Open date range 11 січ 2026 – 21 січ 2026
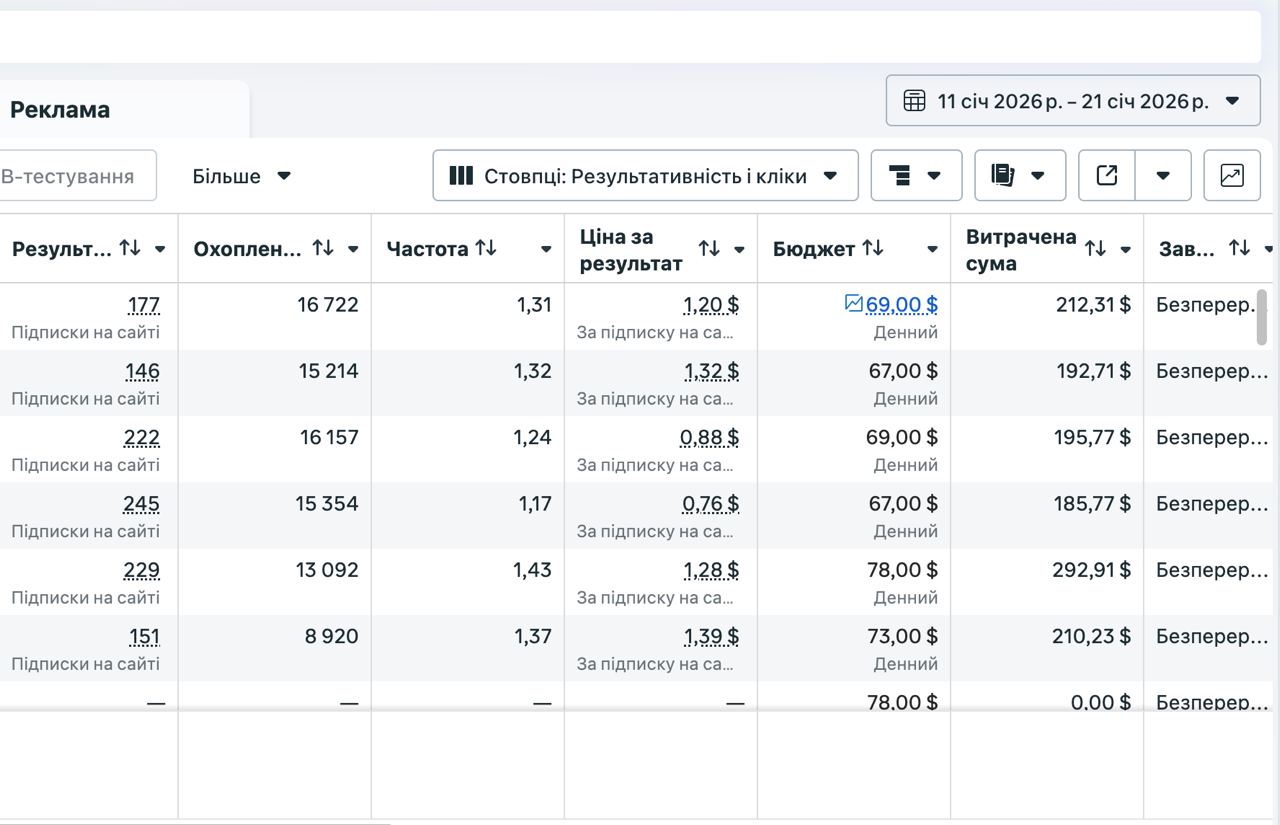Image resolution: width=1280 pixels, height=825 pixels. tap(1073, 101)
